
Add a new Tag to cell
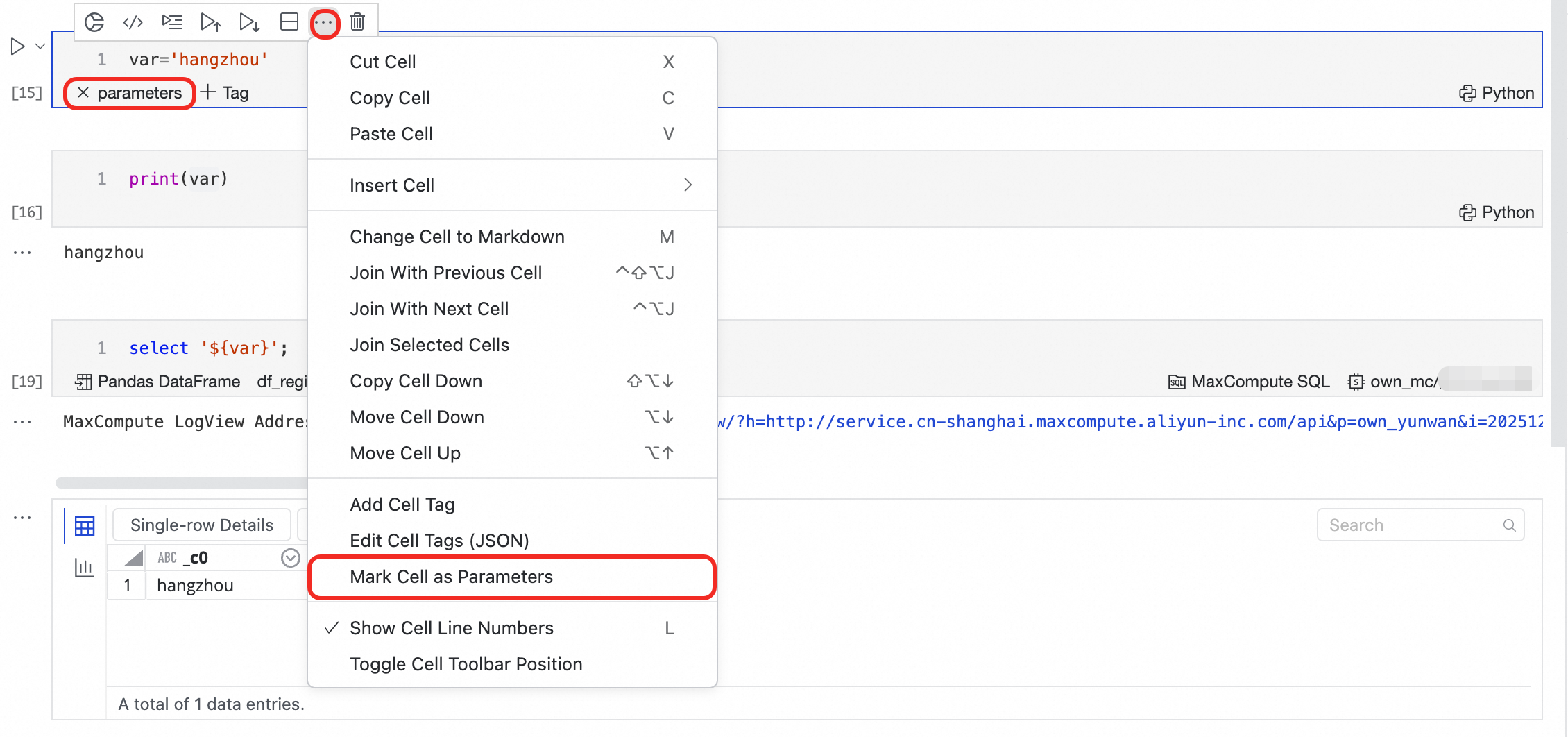tap(225, 93)
